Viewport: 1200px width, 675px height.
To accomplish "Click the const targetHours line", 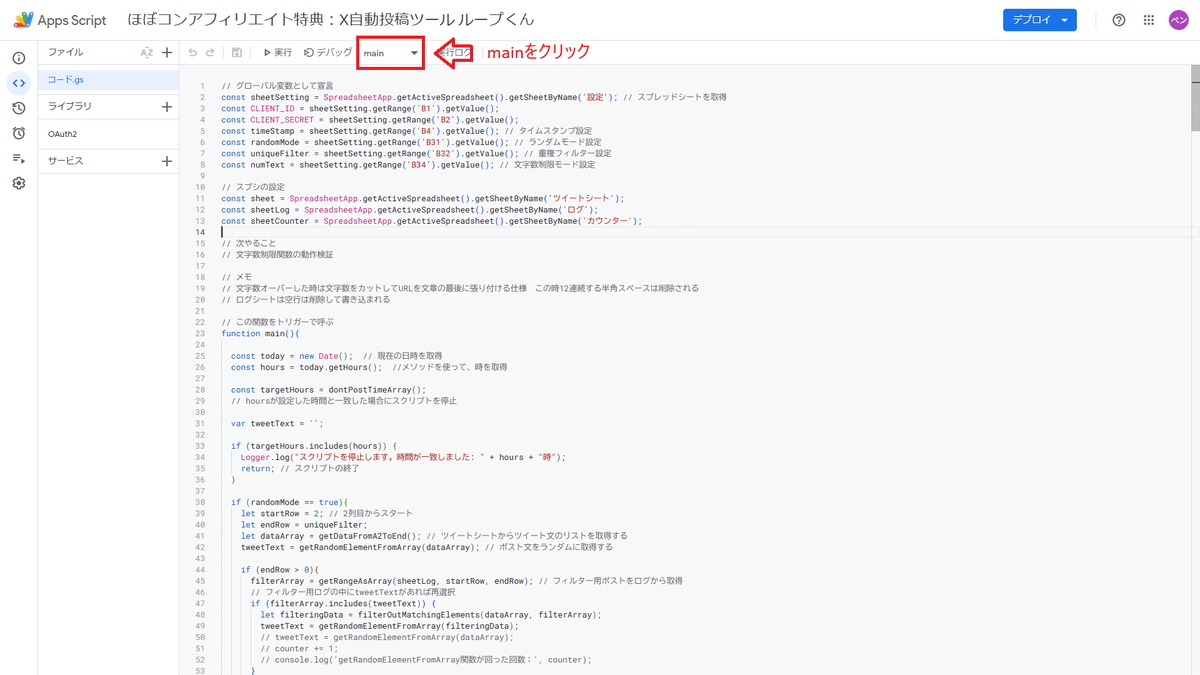I will [328, 389].
